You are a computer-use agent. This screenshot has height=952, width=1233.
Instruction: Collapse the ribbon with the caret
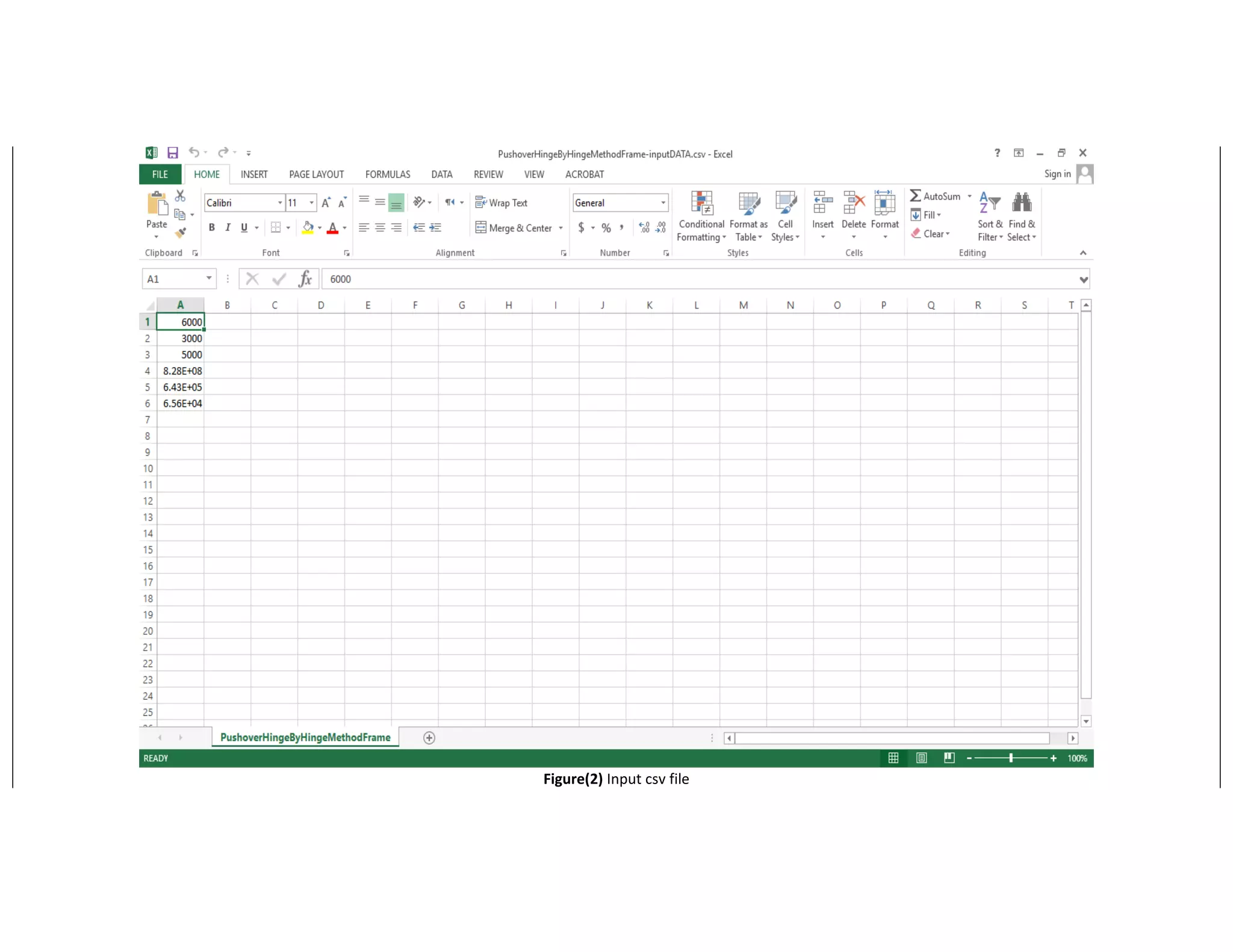coord(1083,253)
